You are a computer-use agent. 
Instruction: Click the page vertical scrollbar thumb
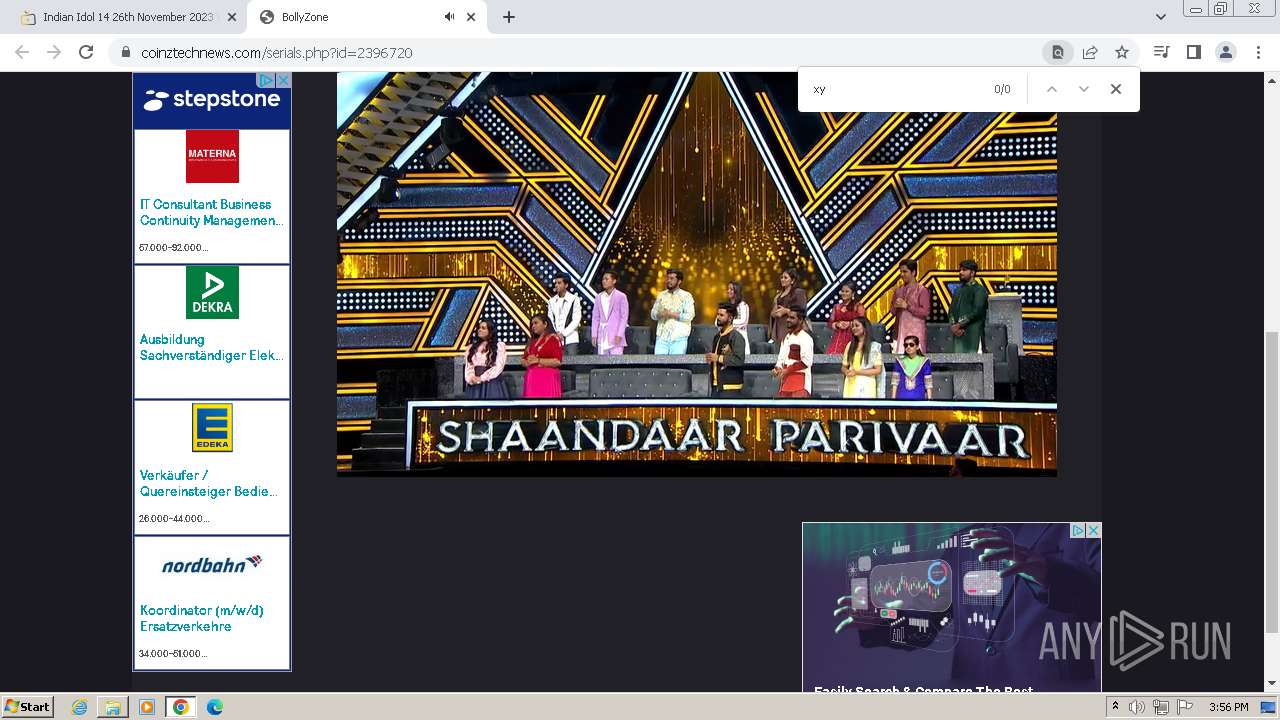point(1272,482)
